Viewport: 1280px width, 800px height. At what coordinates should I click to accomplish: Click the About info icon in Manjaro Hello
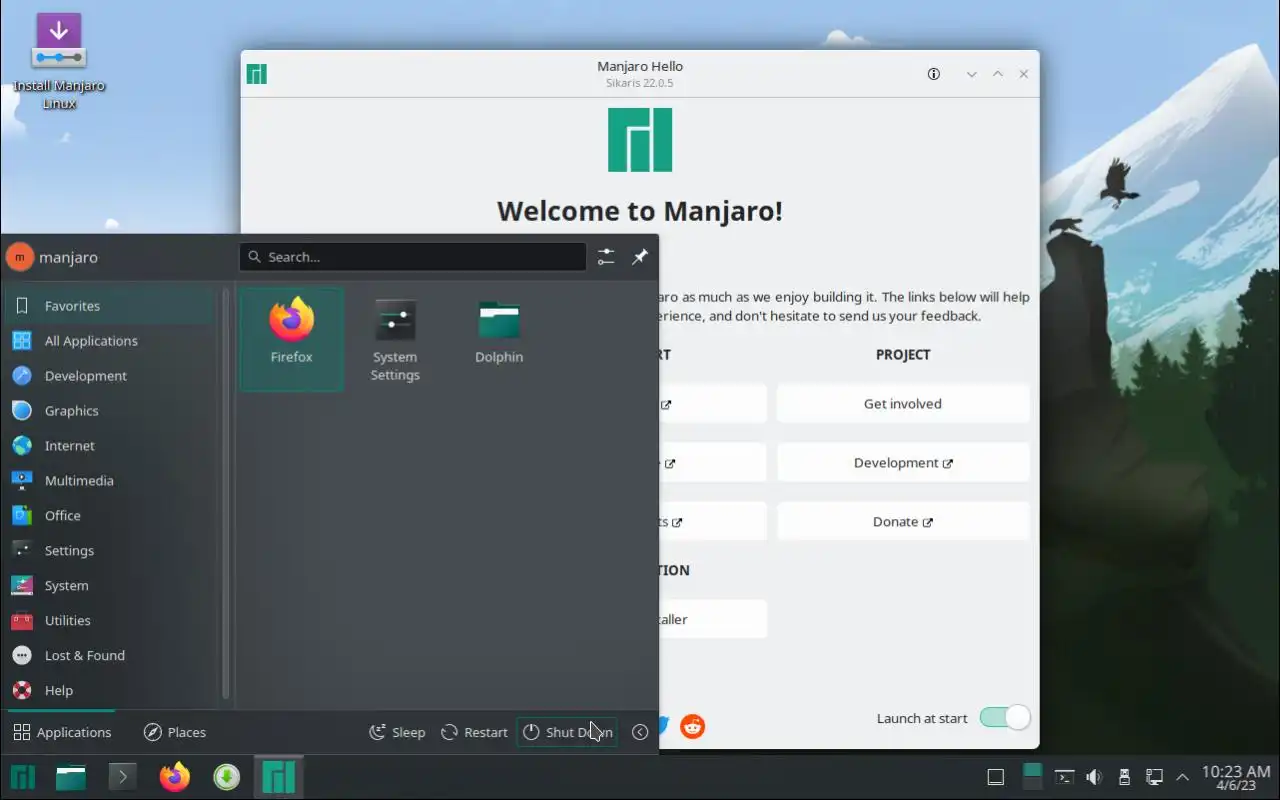[934, 74]
